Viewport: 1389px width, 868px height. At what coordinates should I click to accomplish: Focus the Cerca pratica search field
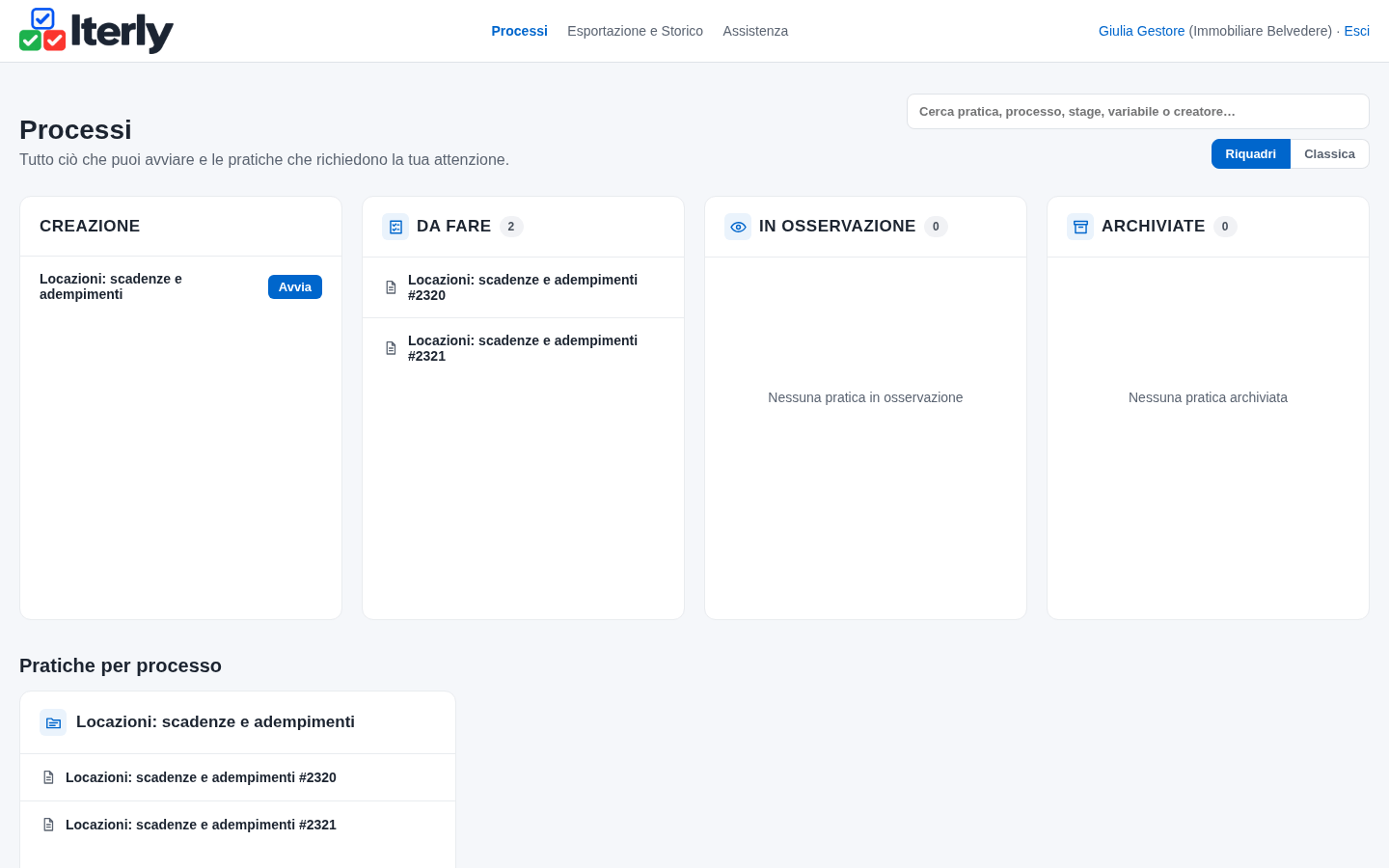click(1138, 112)
